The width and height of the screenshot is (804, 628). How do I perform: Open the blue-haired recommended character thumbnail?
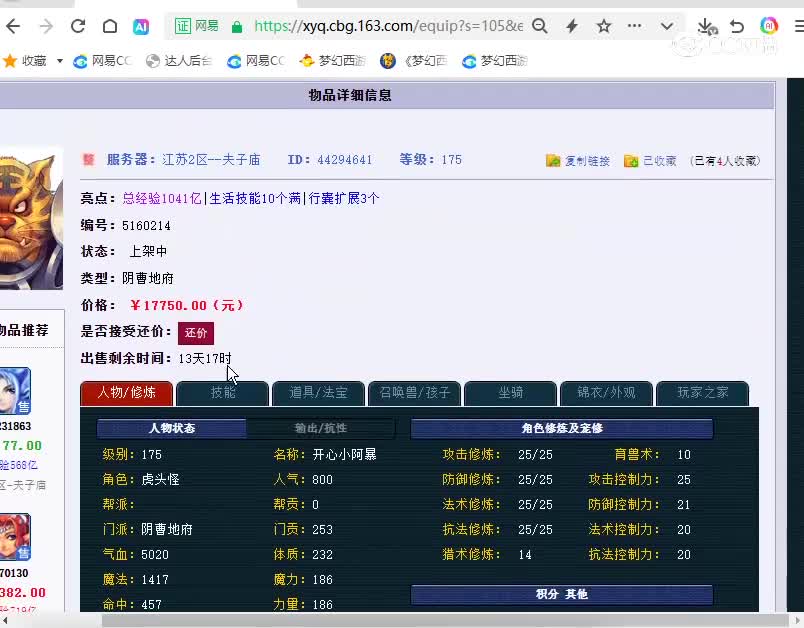click(x=15, y=391)
